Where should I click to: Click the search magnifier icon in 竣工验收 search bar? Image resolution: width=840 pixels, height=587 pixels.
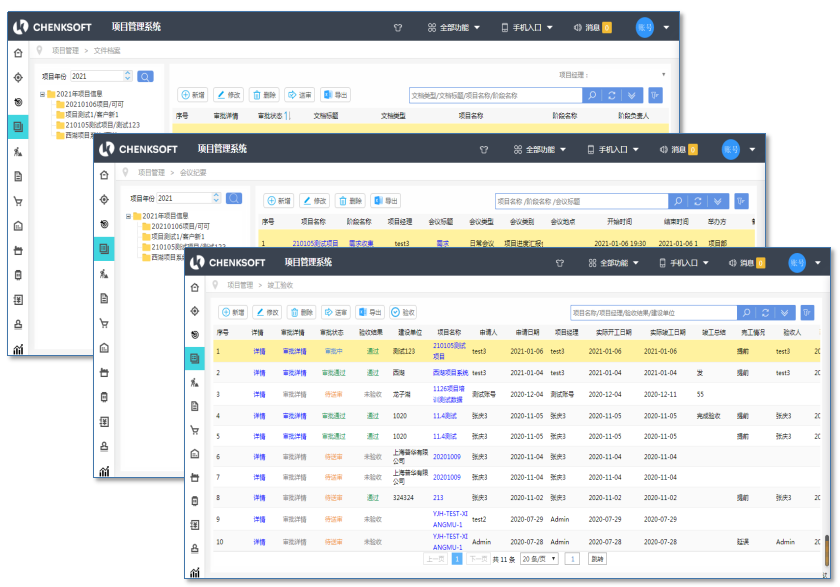coord(746,313)
